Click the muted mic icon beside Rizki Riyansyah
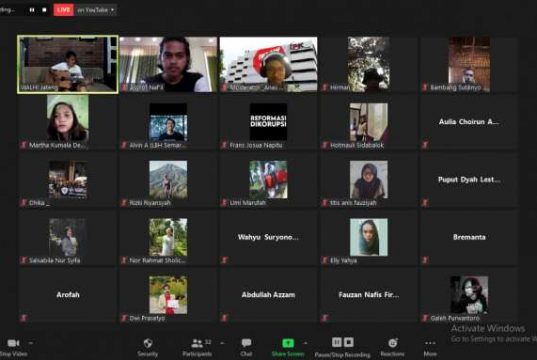The image size is (537, 360). coord(124,202)
